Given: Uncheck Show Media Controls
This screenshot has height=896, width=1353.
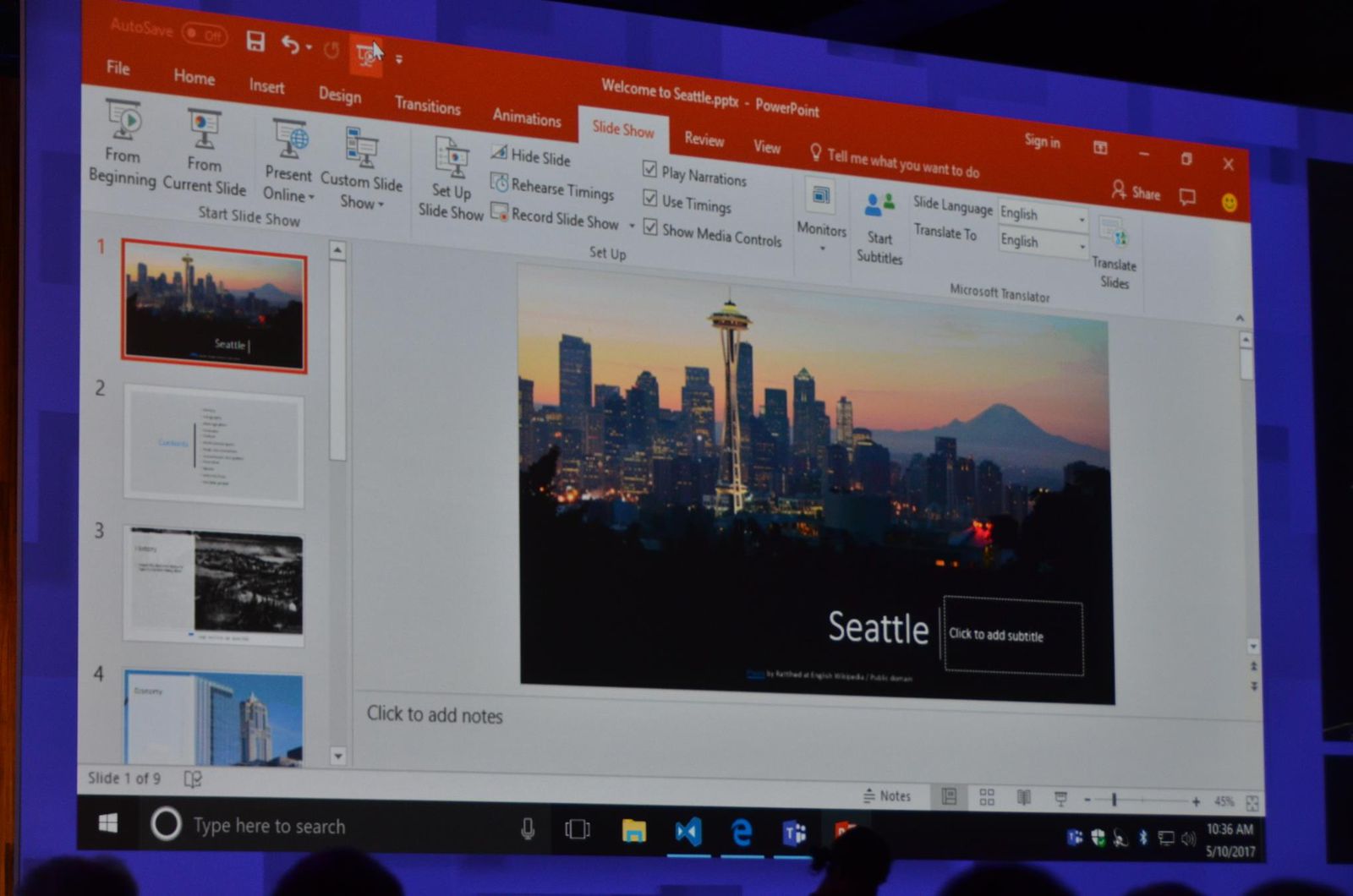Looking at the screenshot, I should tap(649, 227).
